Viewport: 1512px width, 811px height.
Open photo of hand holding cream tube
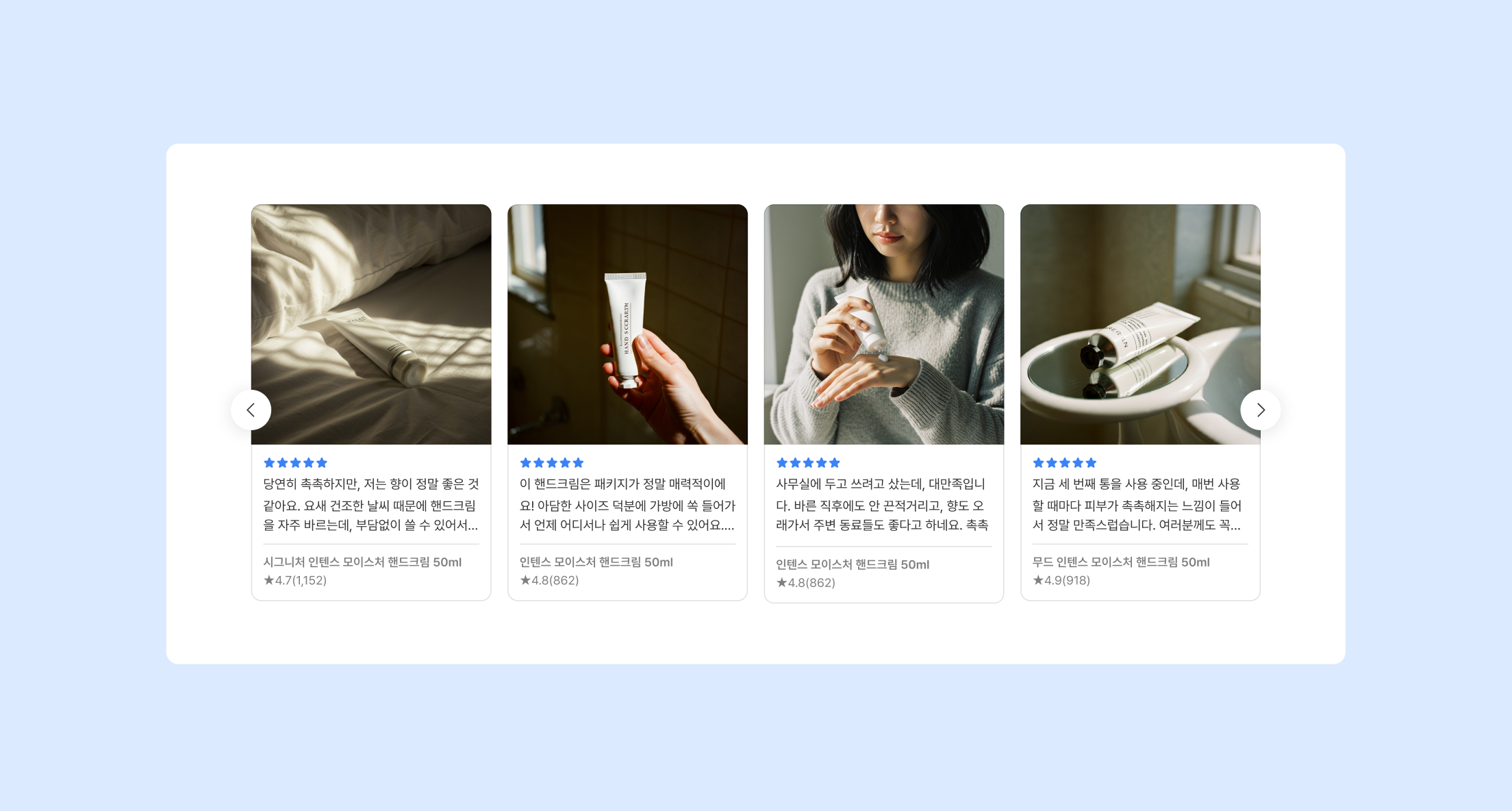(x=627, y=324)
